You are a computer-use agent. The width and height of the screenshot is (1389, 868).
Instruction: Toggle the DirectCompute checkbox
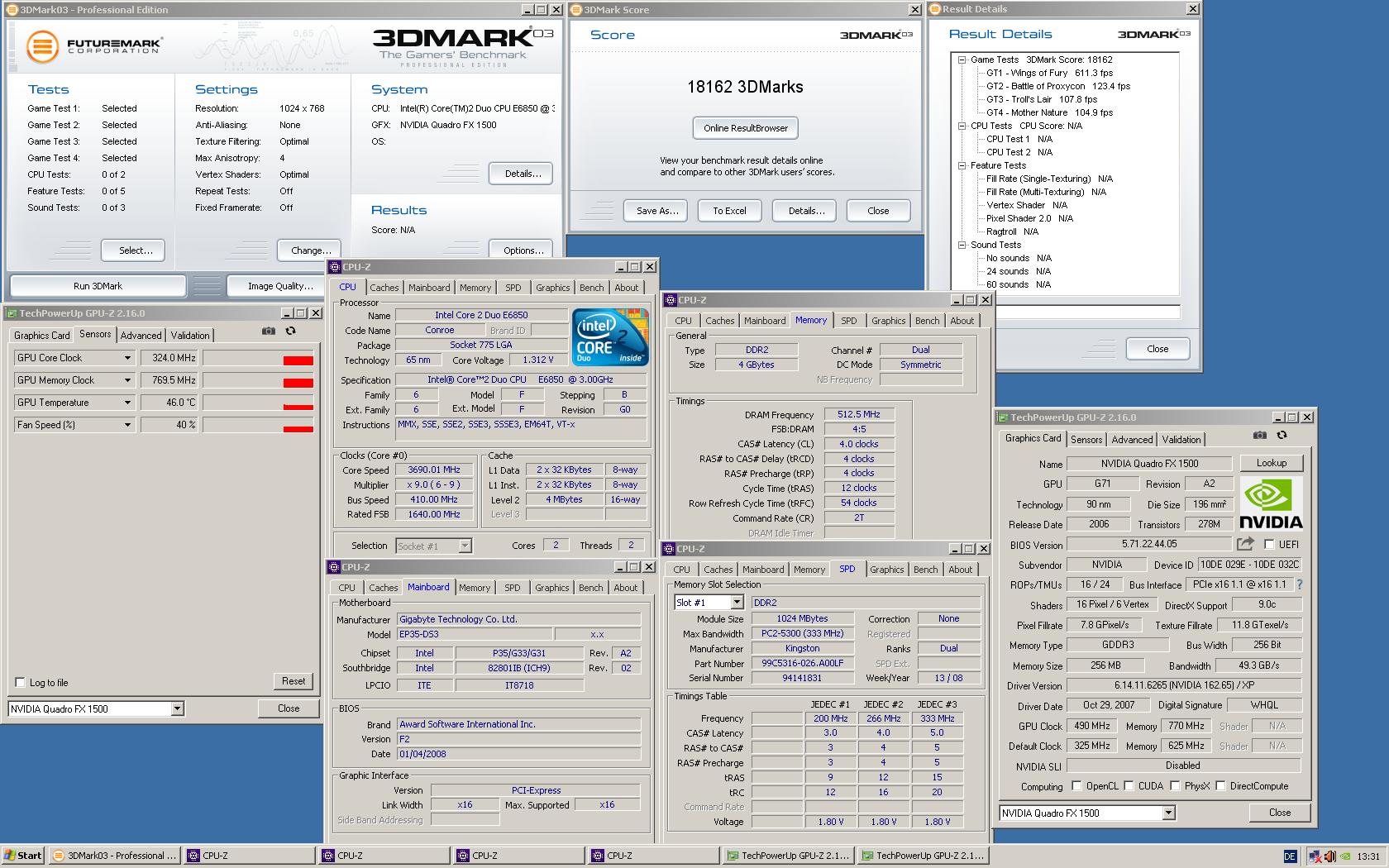click(1220, 786)
